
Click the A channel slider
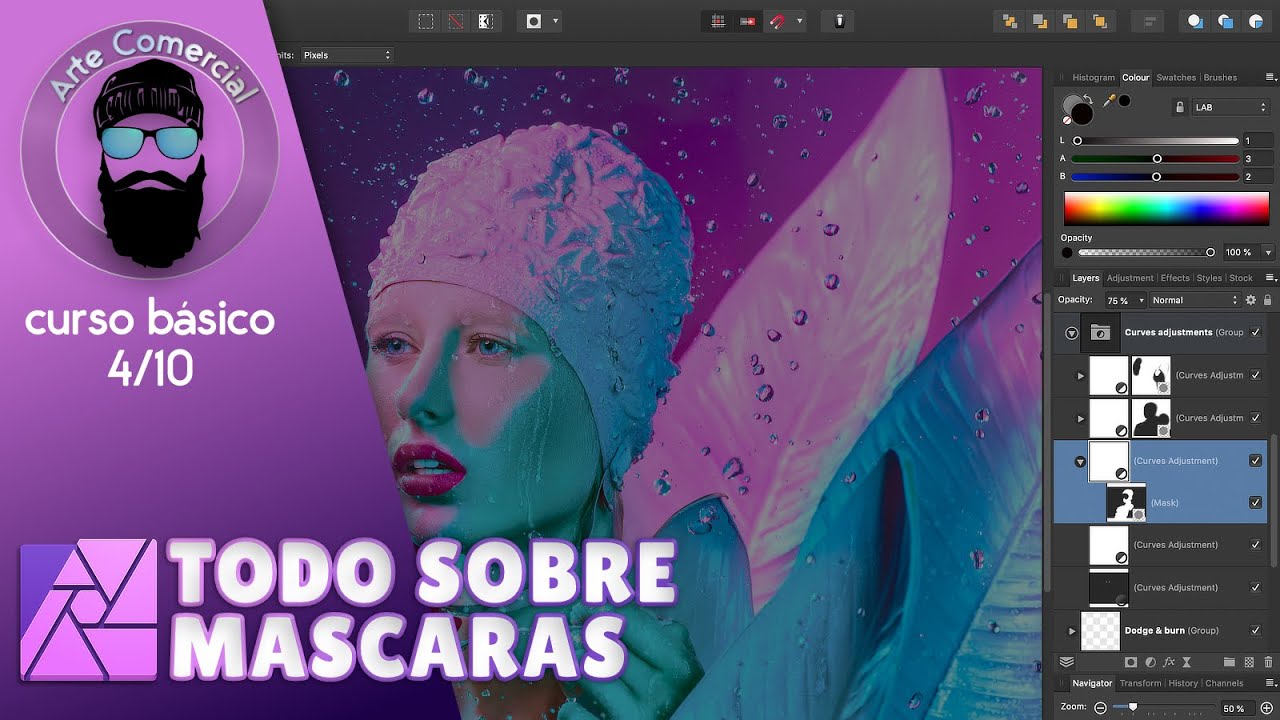tap(1156, 159)
